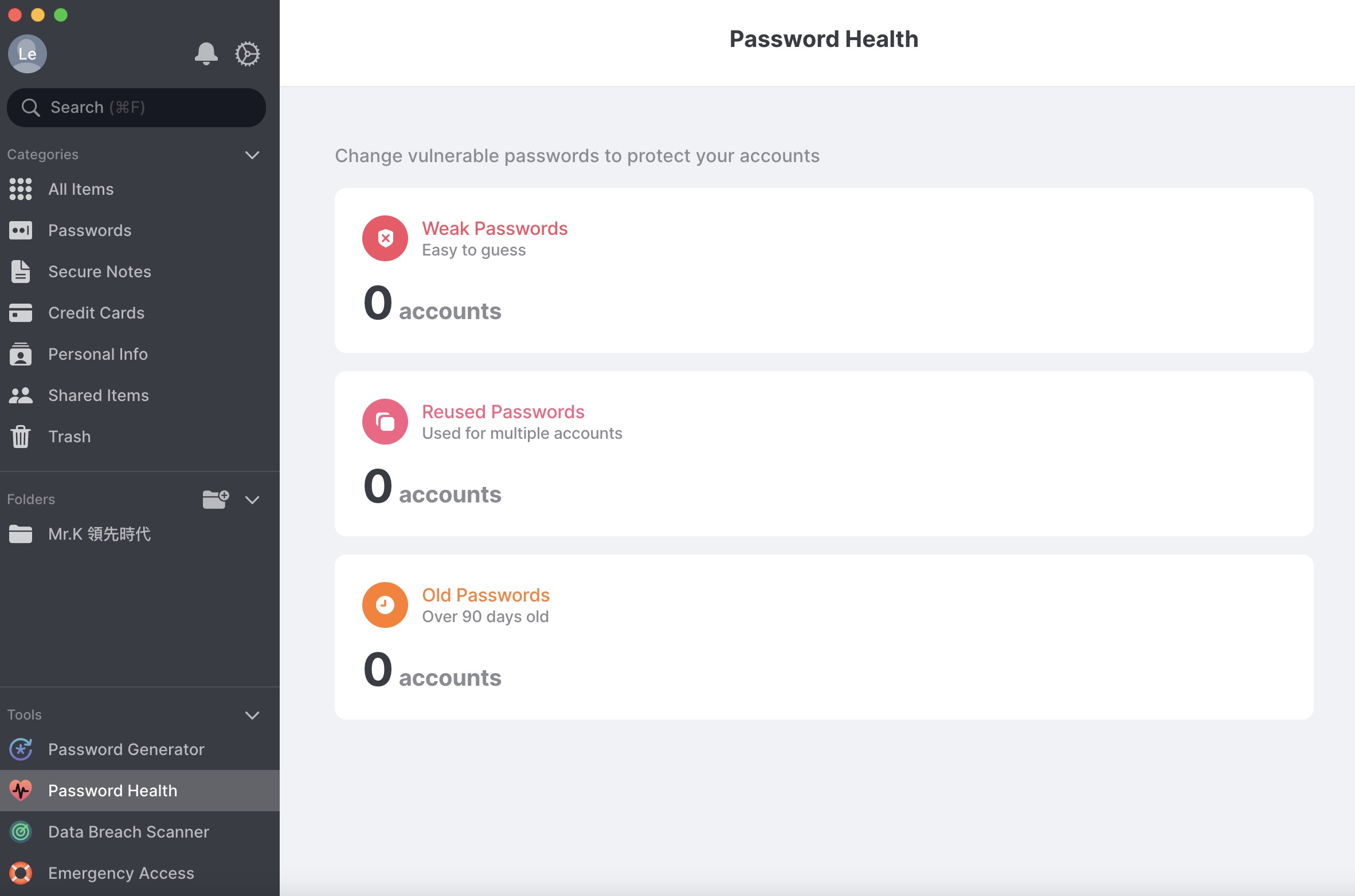Click the Weak Passwords heading link

click(495, 229)
